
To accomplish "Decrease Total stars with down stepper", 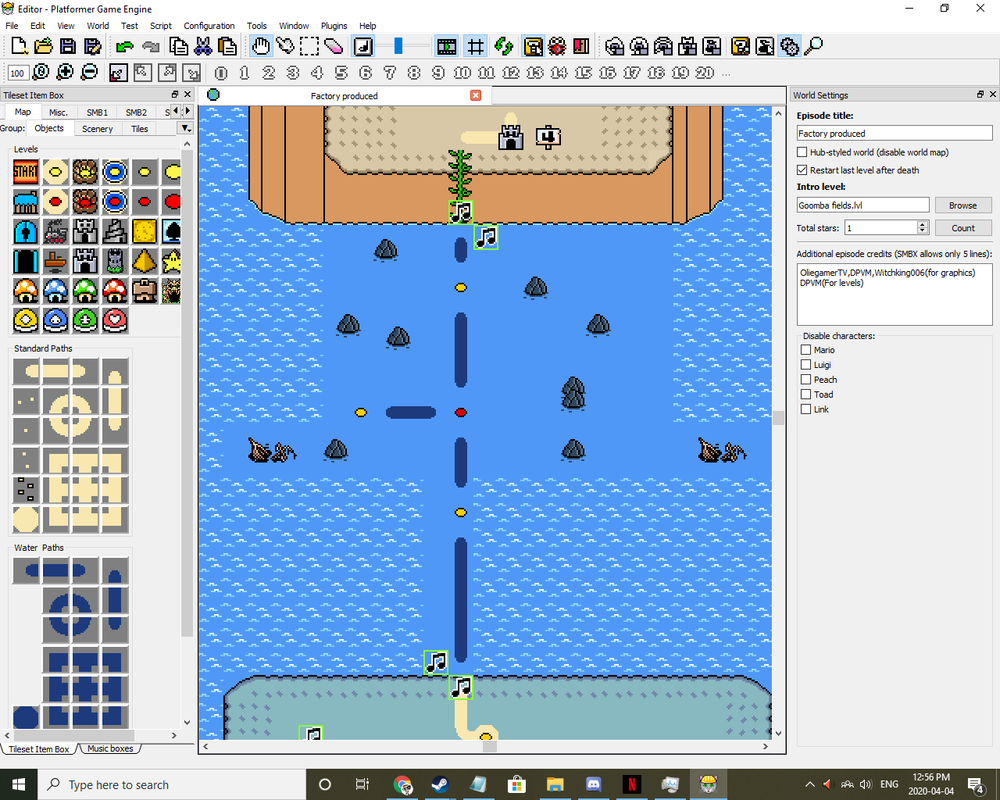I will click(922, 231).
